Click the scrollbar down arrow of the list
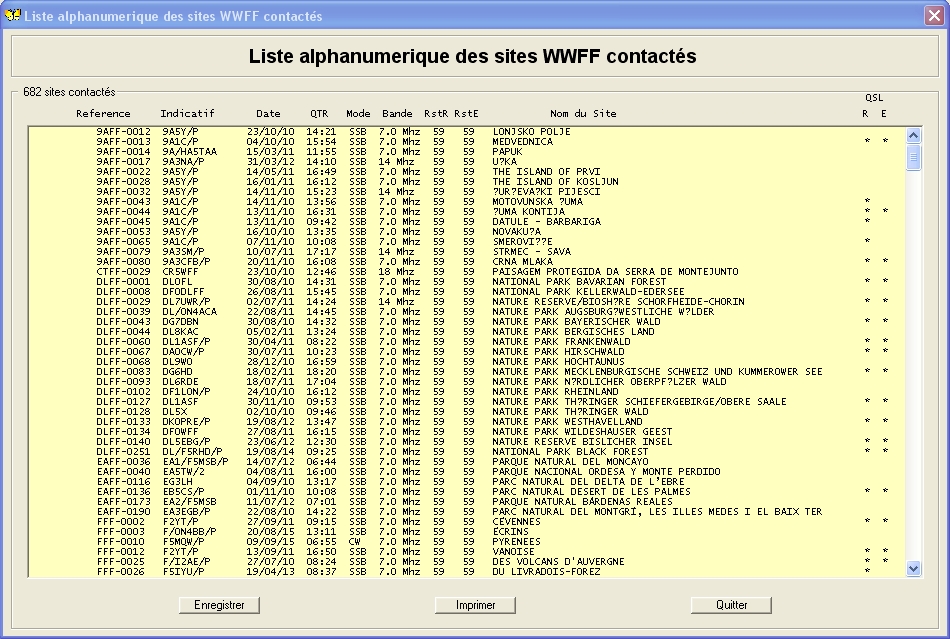The height and width of the screenshot is (639, 950). 913,568
